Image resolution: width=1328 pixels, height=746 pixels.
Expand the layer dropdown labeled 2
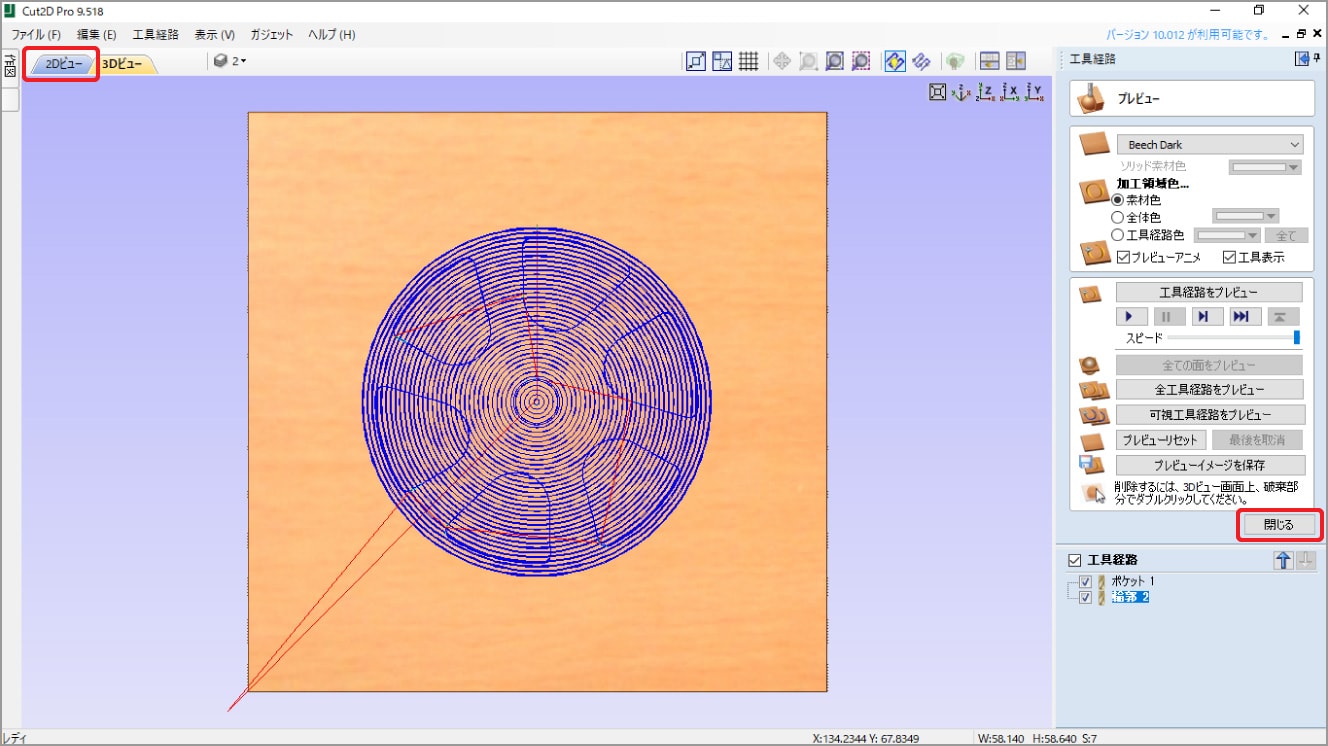click(x=230, y=62)
